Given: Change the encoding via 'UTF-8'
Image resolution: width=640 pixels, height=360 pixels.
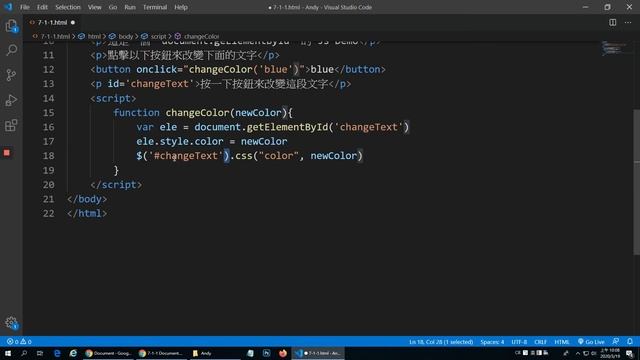Looking at the screenshot, I should (x=519, y=342).
